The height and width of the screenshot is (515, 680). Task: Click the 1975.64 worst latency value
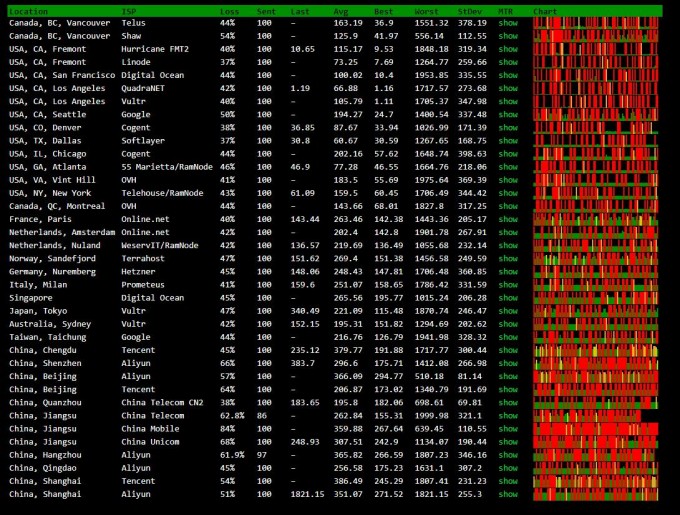(x=431, y=180)
